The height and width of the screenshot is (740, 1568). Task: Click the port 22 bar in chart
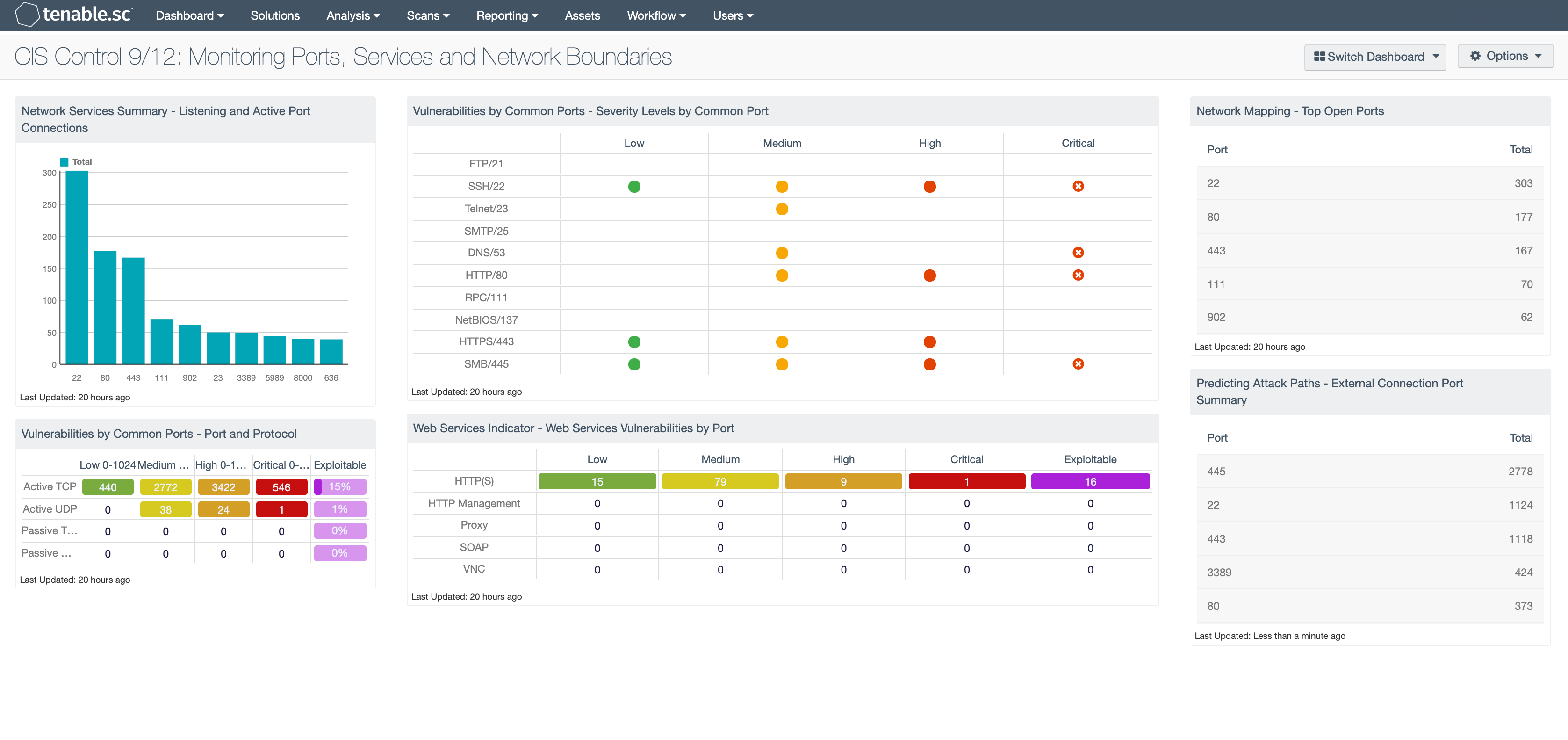pos(77,268)
